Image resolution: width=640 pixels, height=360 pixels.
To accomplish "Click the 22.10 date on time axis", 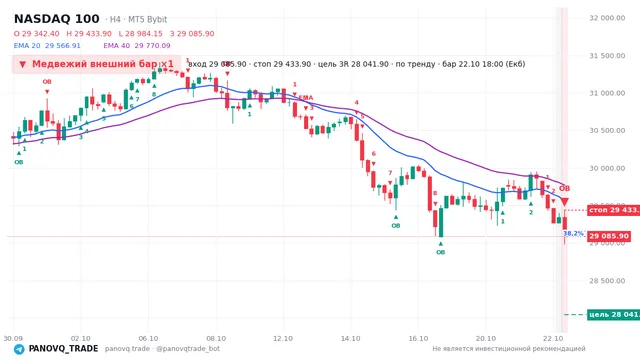I will [x=553, y=338].
